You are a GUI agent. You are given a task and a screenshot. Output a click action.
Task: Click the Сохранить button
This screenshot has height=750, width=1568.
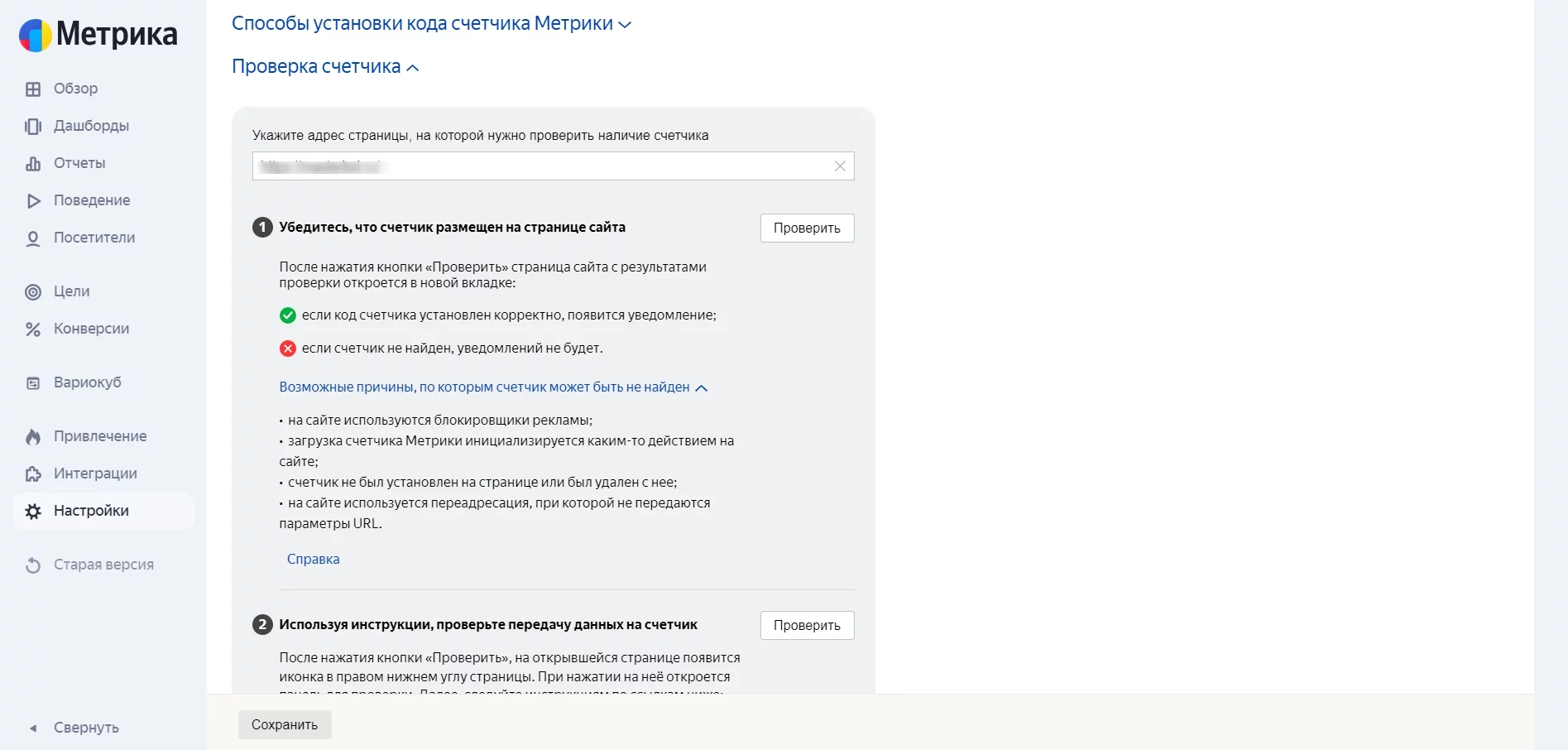tap(285, 724)
